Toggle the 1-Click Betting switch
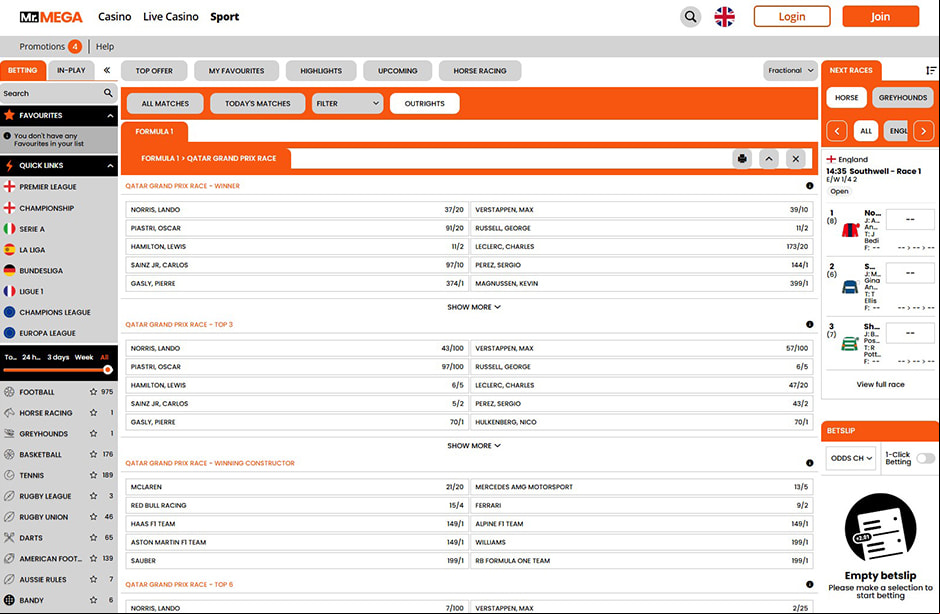This screenshot has width=940, height=614. [x=925, y=458]
